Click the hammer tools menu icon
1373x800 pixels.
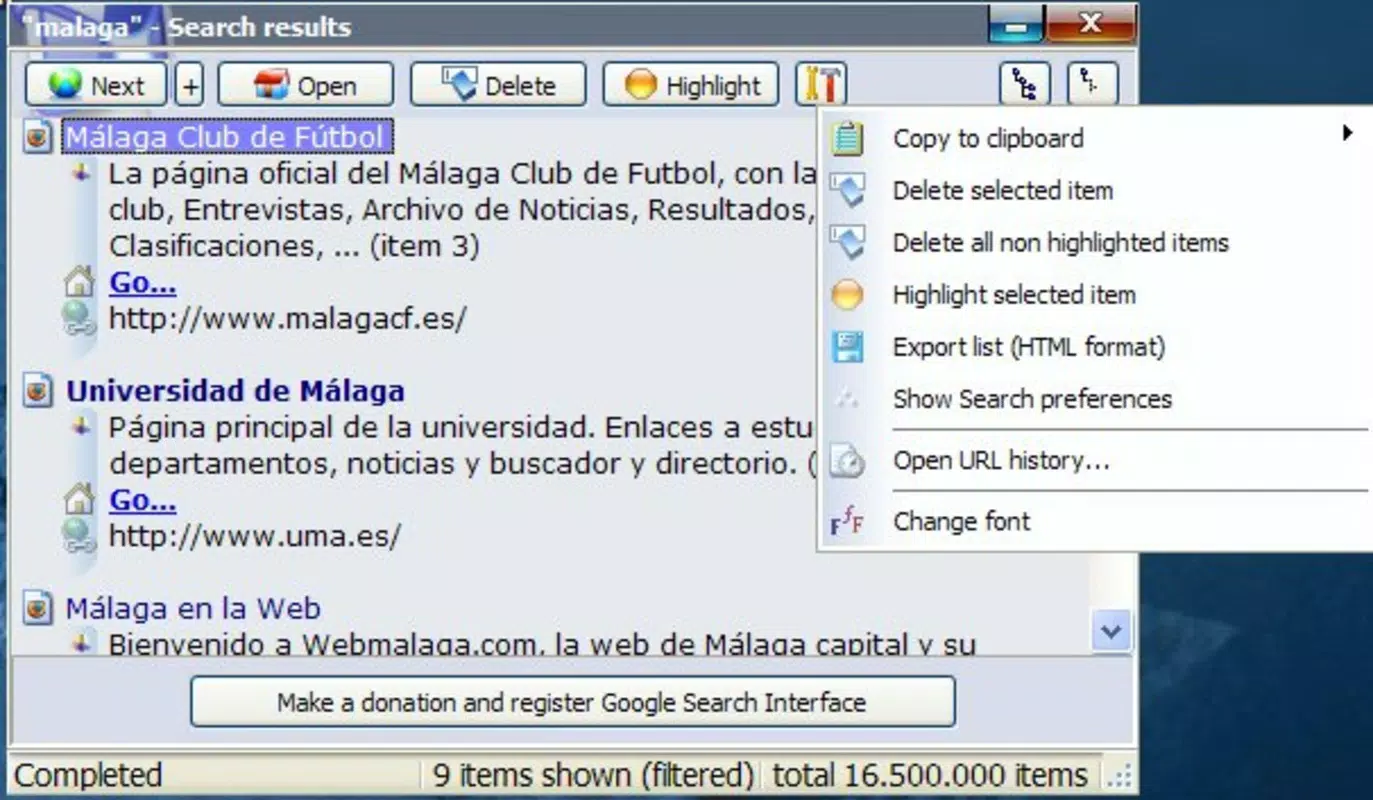pos(821,85)
